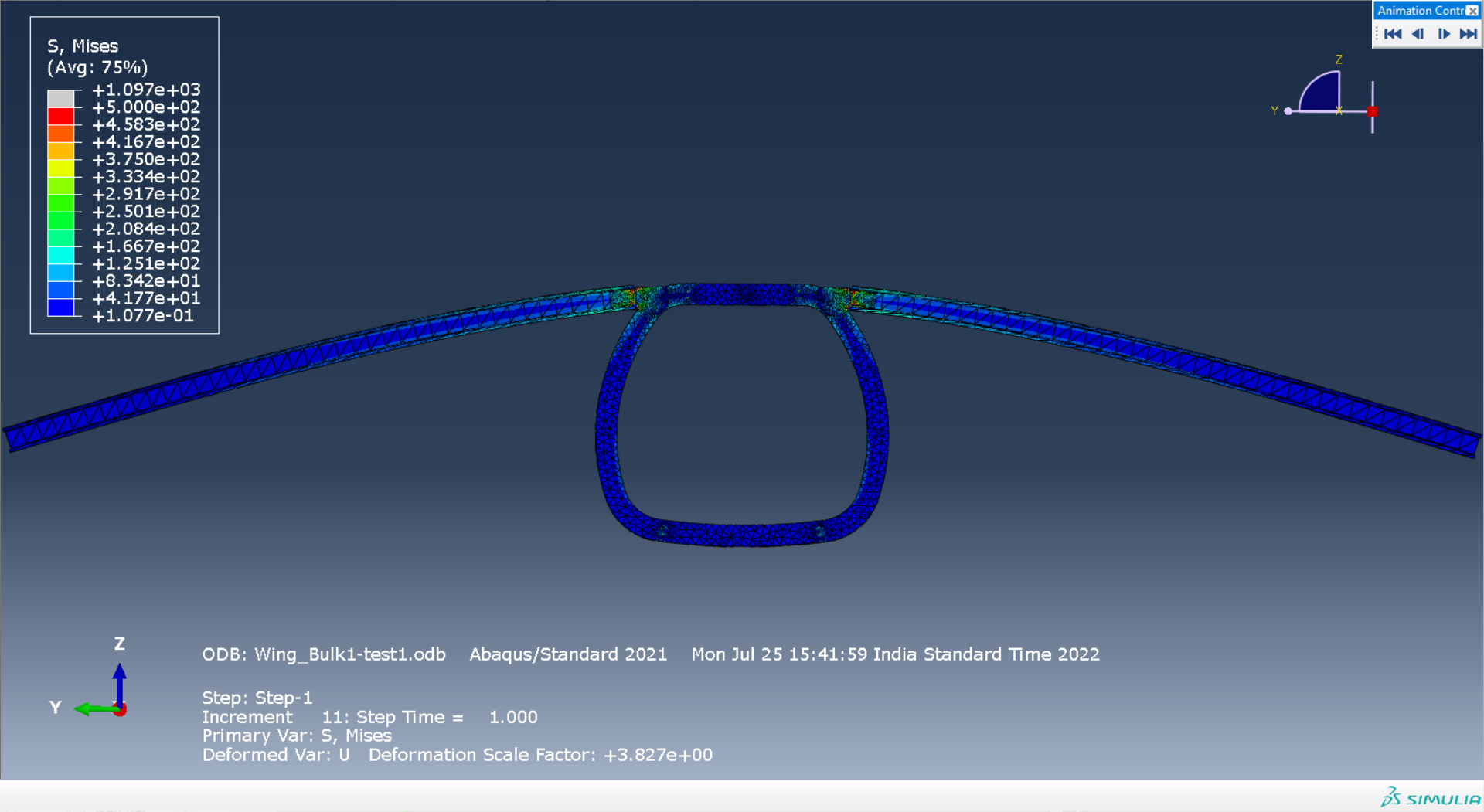Screen dimensions: 1484x812
Task: Jump to first animation frame
Action: coord(1393,34)
